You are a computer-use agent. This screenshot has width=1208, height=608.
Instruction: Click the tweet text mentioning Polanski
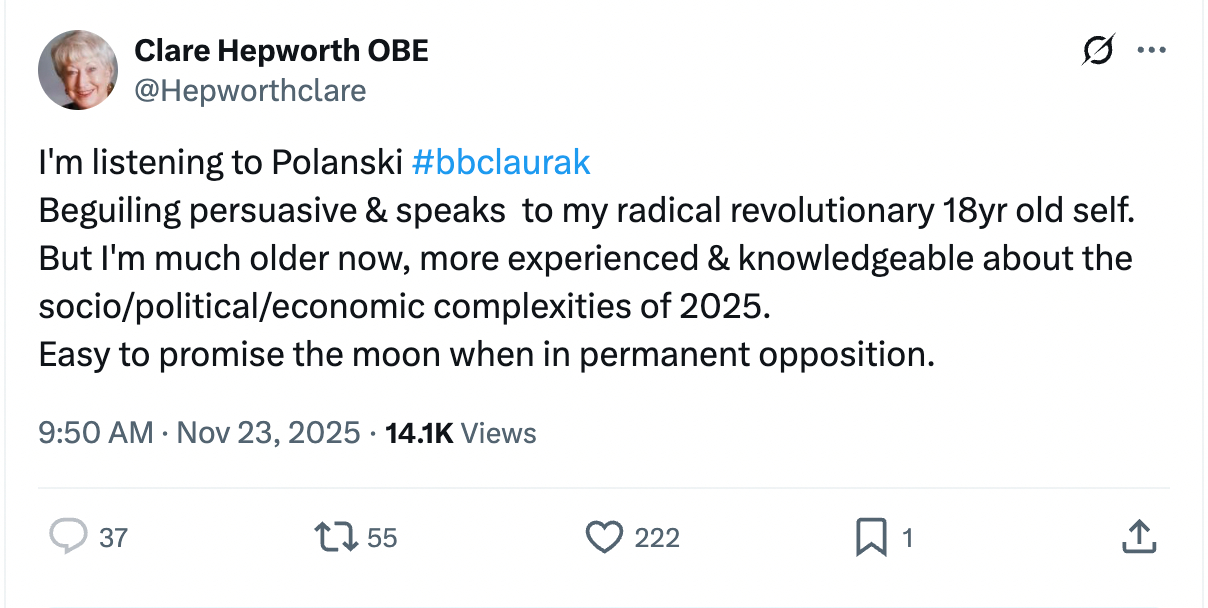pyautogui.click(x=220, y=162)
